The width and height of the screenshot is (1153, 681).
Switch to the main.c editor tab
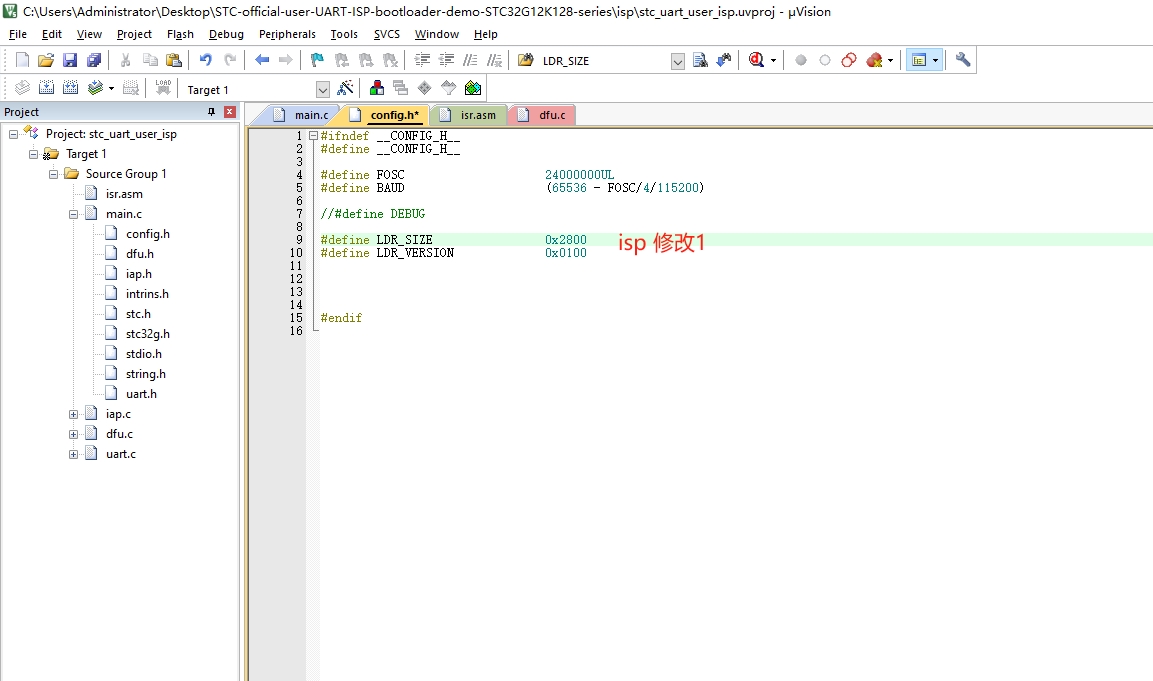click(x=300, y=115)
